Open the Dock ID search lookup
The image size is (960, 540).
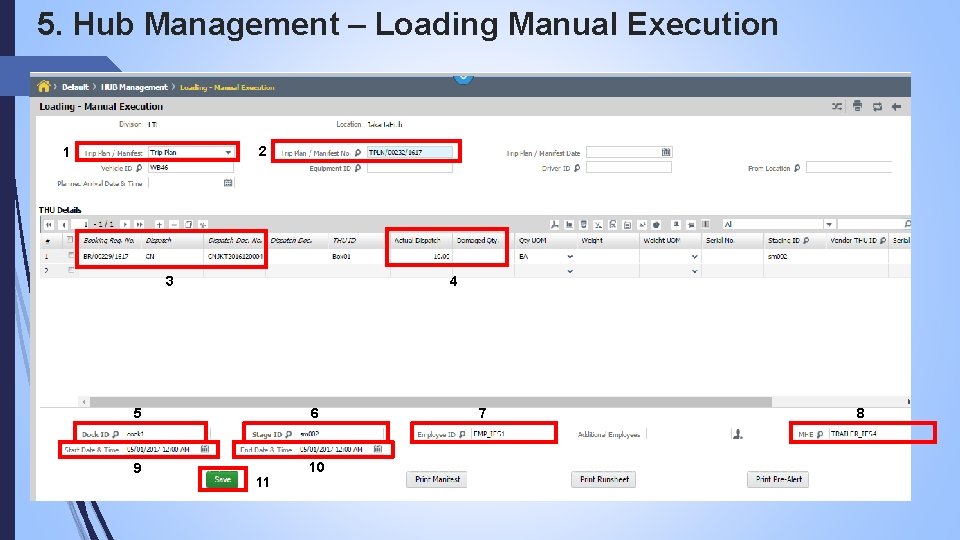point(116,434)
